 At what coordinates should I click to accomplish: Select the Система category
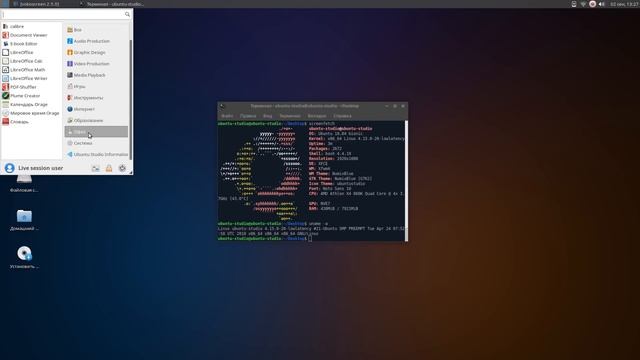[x=96, y=143]
